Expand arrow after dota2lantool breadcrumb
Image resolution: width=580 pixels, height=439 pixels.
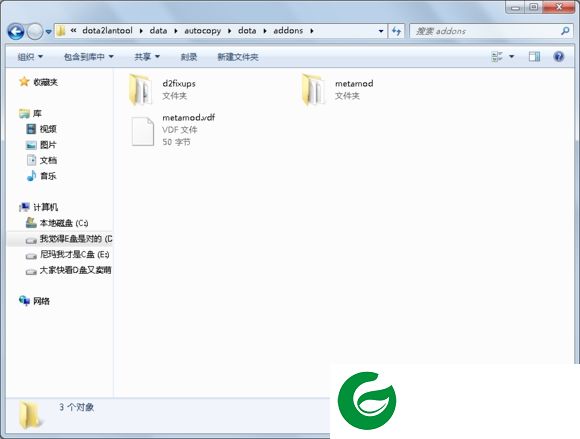(x=141, y=31)
